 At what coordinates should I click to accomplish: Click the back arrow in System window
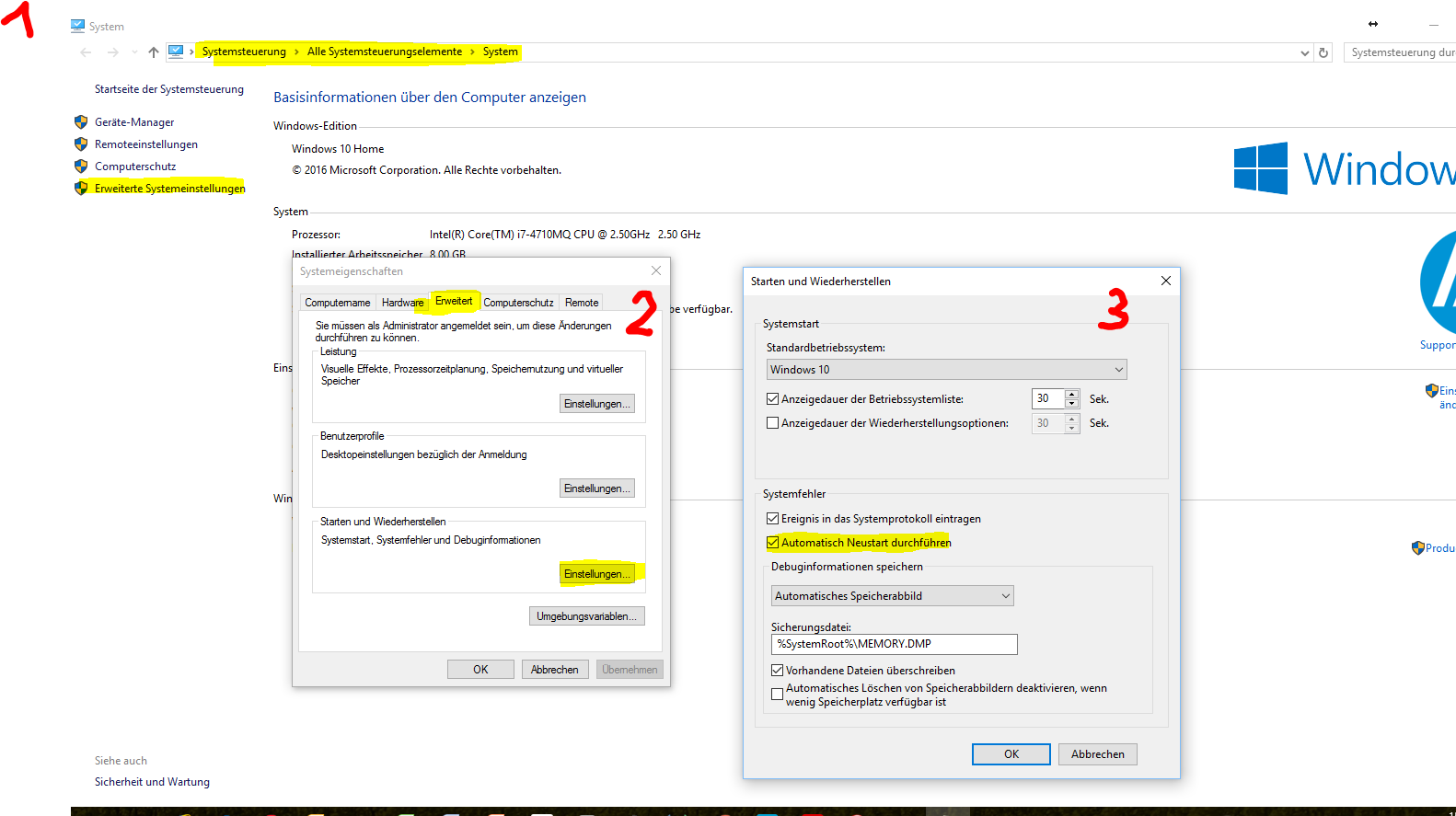point(86,52)
